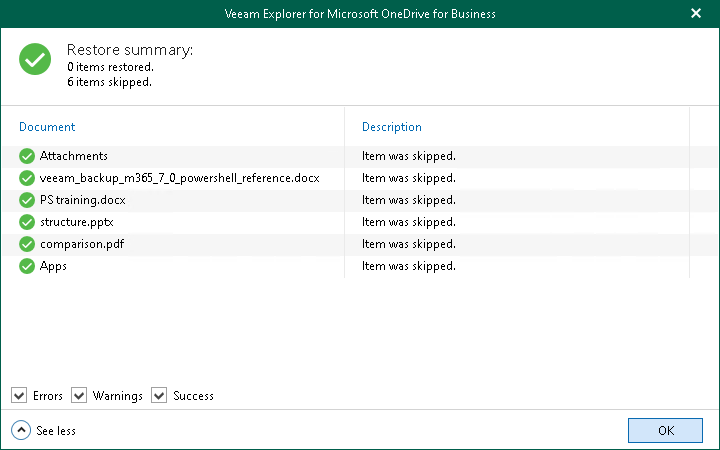Viewport: 720px width, 450px height.
Task: Toggle the Warnings filter checkbox
Action: point(80,396)
